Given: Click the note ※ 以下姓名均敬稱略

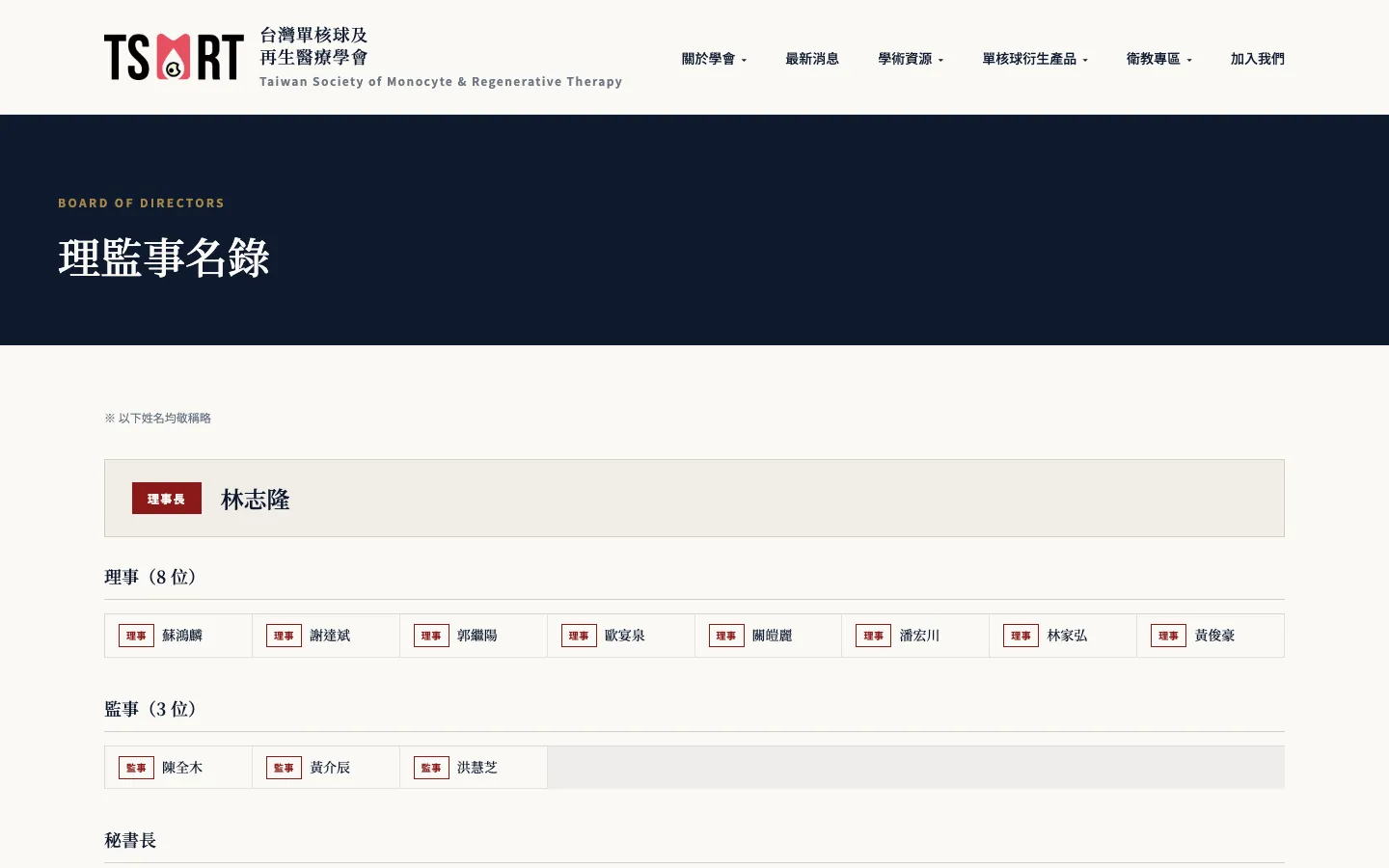Looking at the screenshot, I should (x=158, y=419).
